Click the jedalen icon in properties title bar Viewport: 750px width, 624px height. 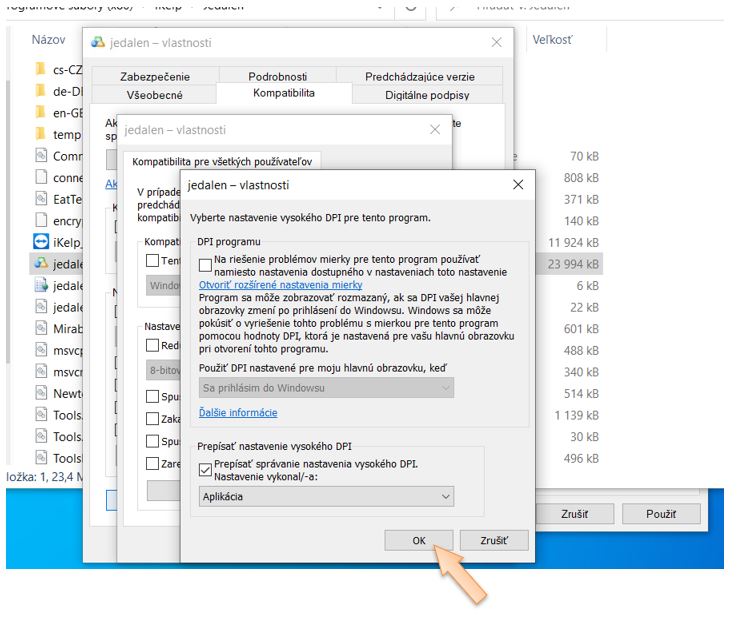pyautogui.click(x=98, y=43)
